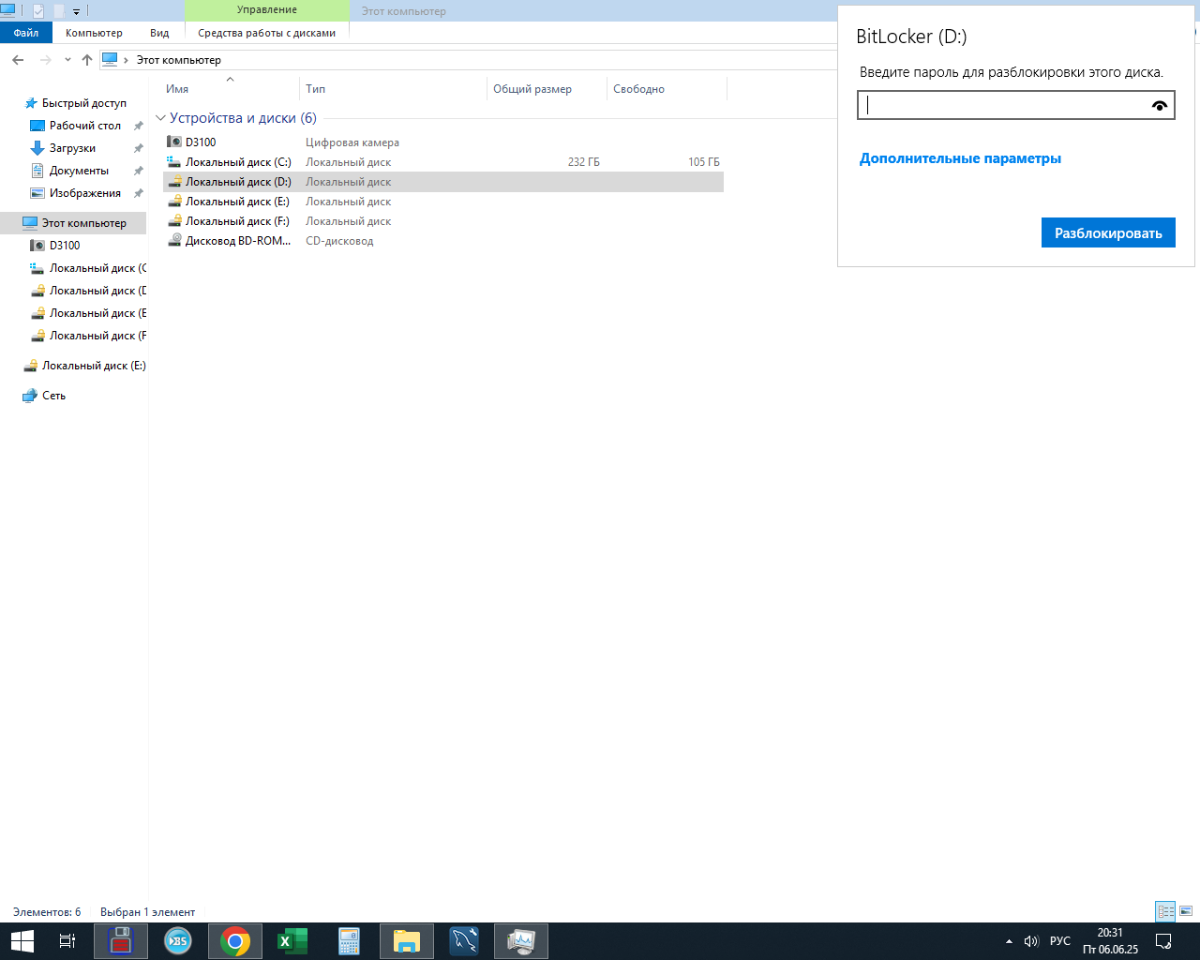
Task: Go up one level with the up arrow
Action: 87,60
